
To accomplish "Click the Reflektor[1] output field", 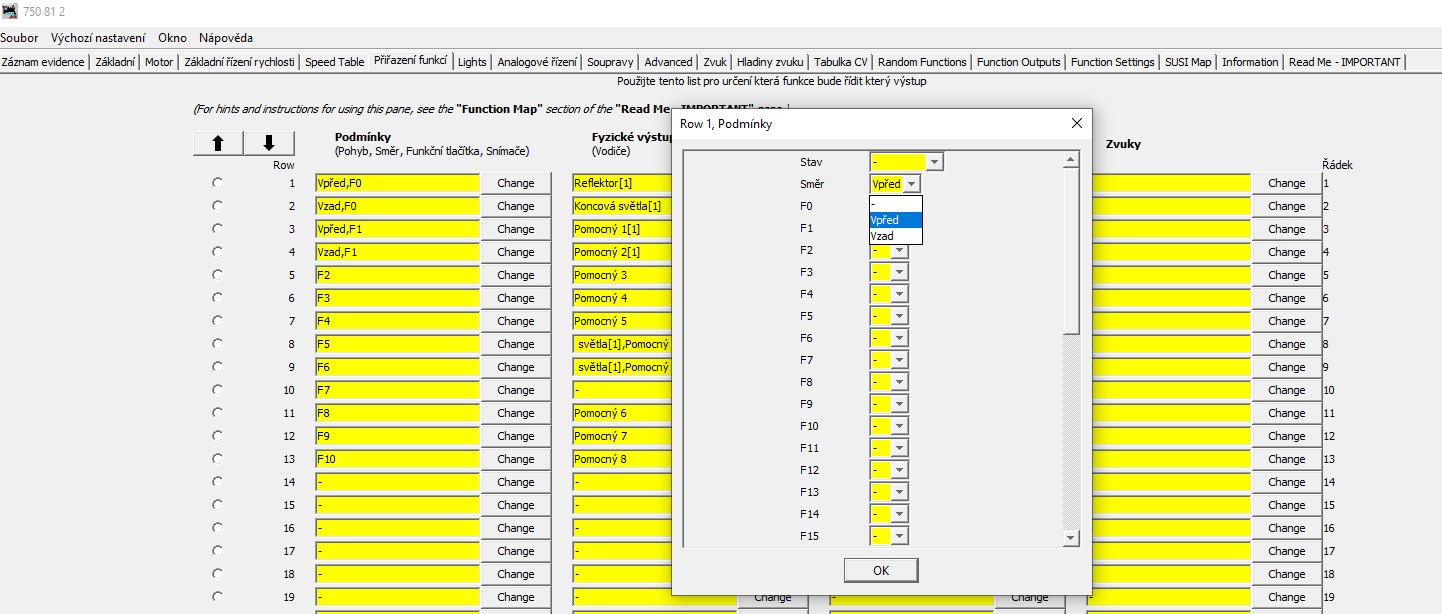I will click(622, 183).
